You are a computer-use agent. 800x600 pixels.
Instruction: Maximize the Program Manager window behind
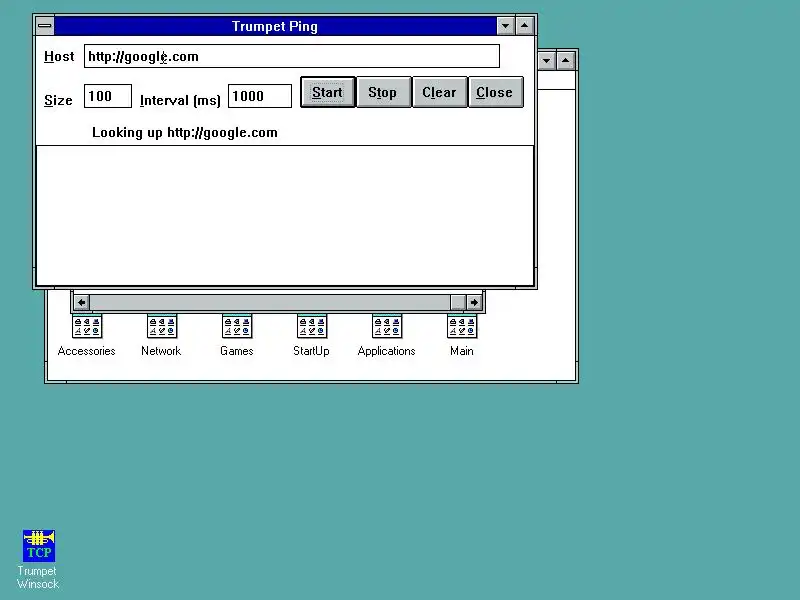tap(566, 61)
